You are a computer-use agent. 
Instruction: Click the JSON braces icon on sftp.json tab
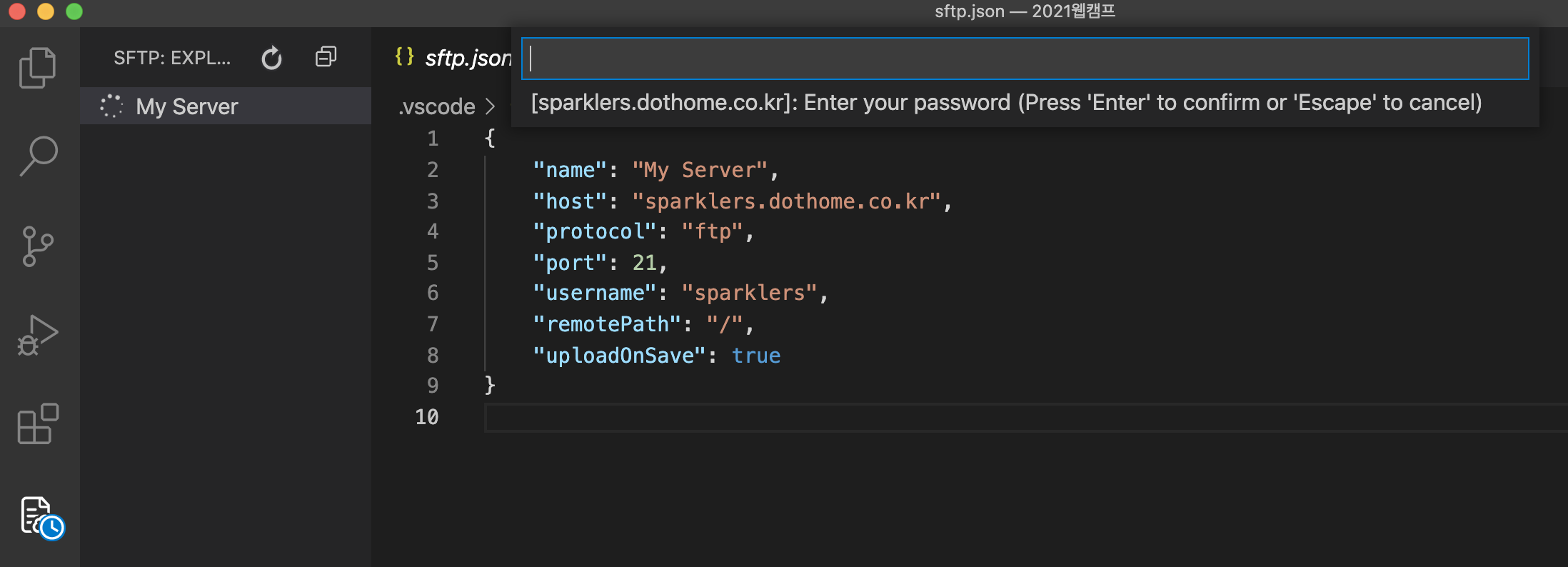(x=404, y=56)
